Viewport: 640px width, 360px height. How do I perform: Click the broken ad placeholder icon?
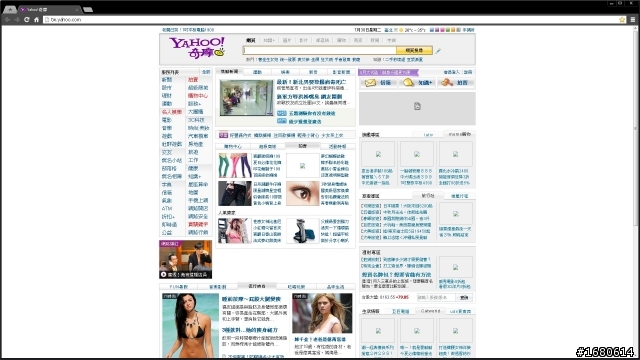pos(417,107)
